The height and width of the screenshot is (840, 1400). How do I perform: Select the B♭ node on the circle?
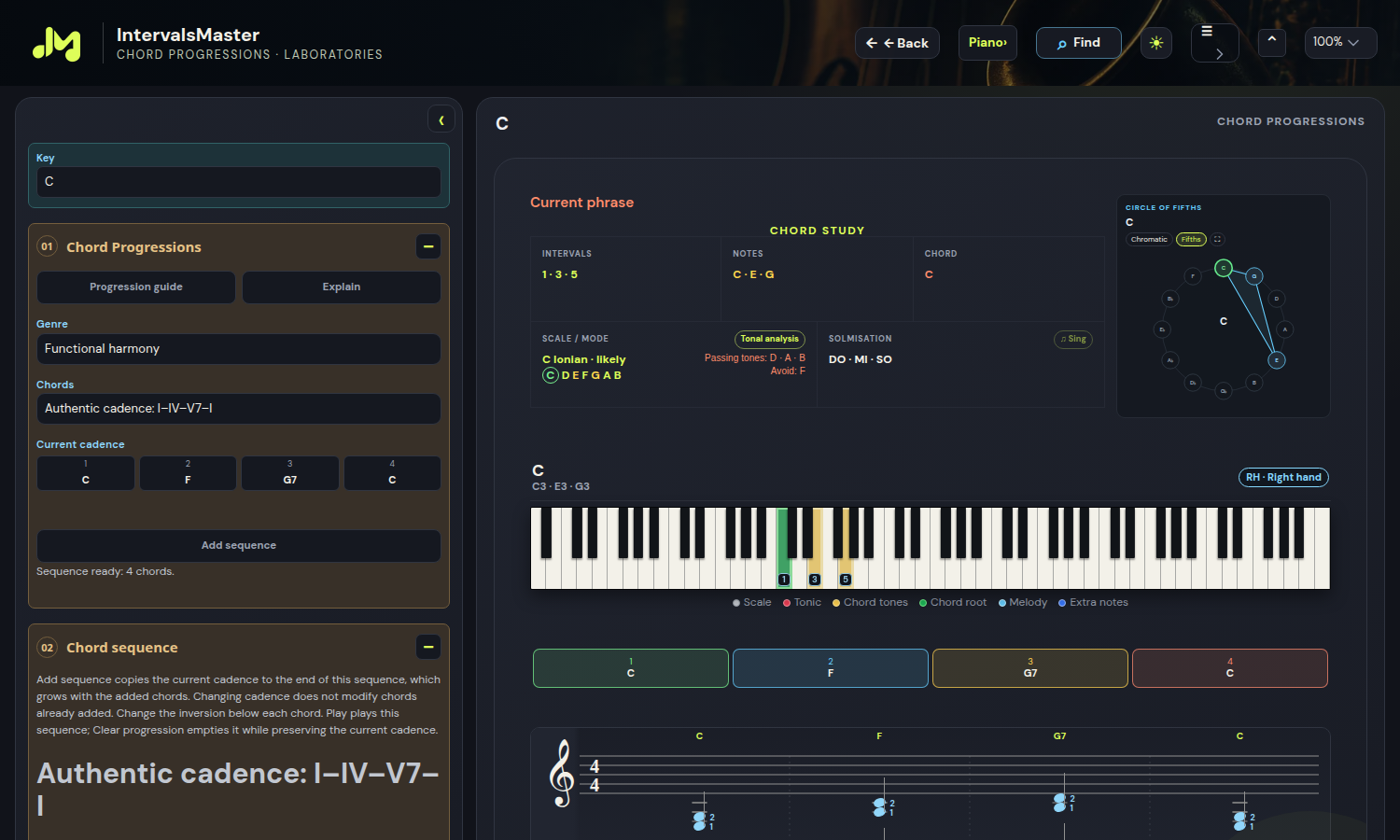(x=1170, y=299)
